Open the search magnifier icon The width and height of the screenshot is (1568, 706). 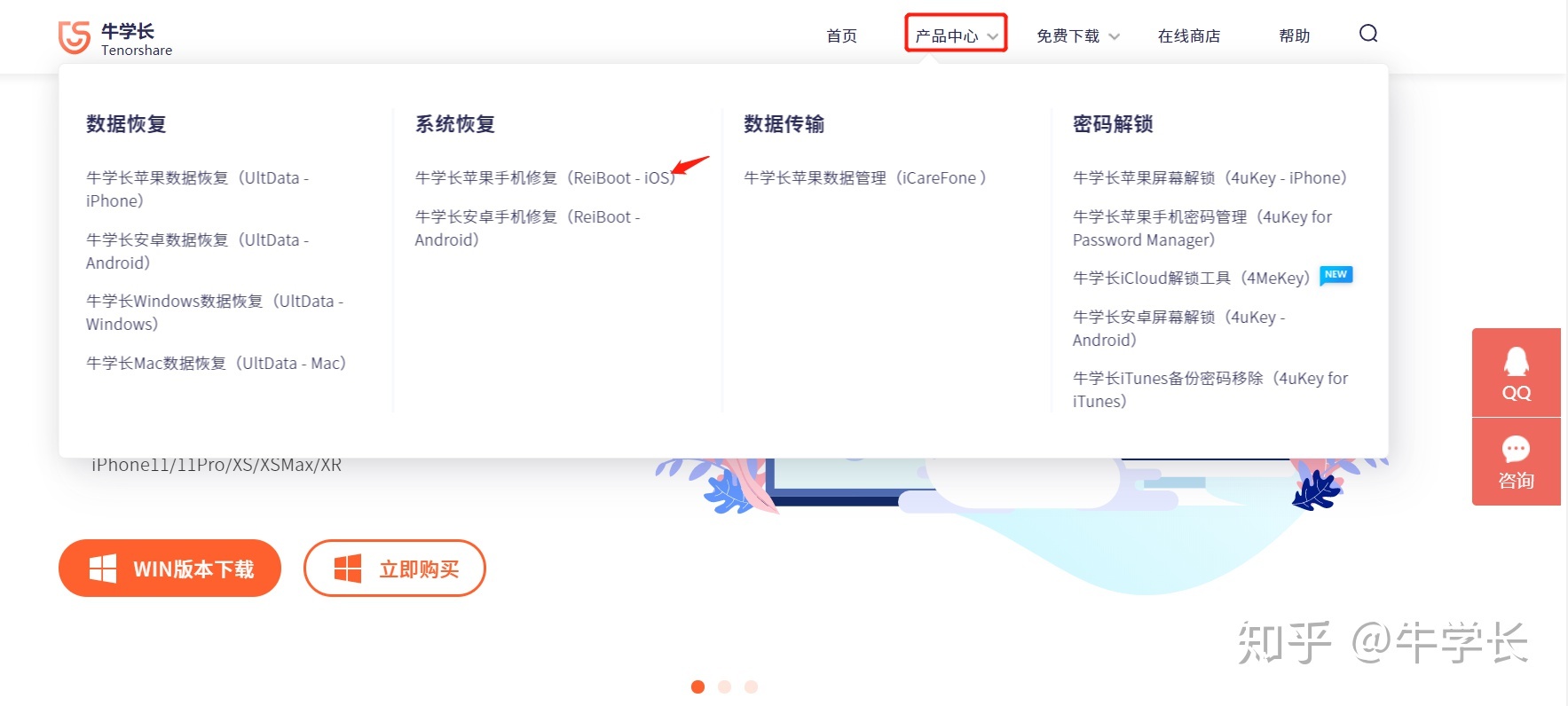point(1368,34)
